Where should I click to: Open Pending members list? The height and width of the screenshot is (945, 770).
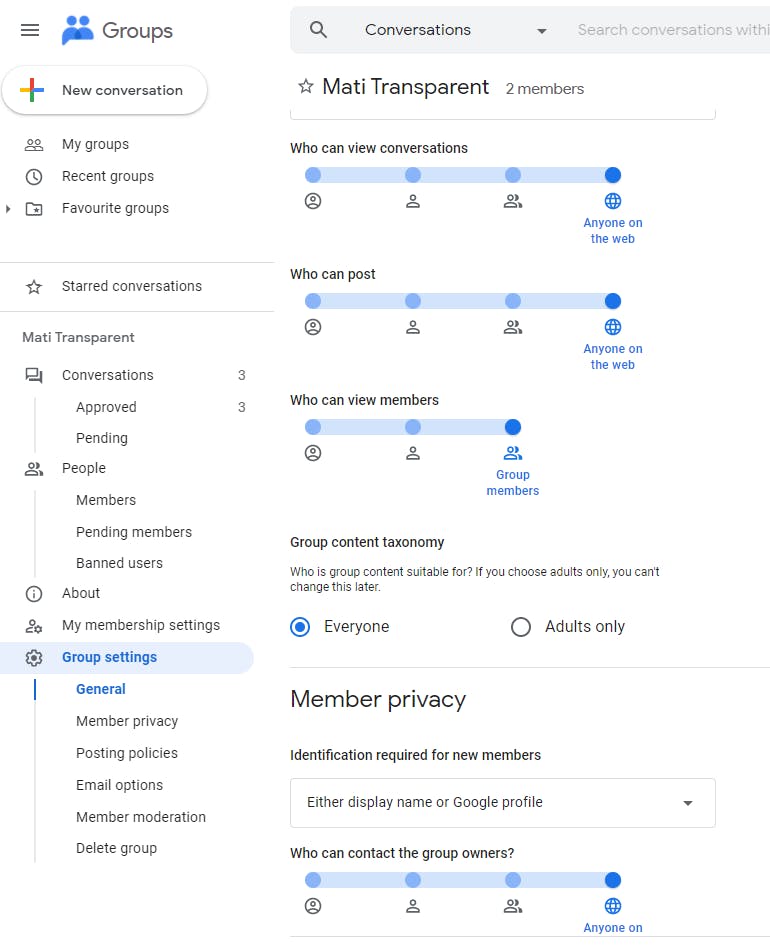click(x=134, y=532)
